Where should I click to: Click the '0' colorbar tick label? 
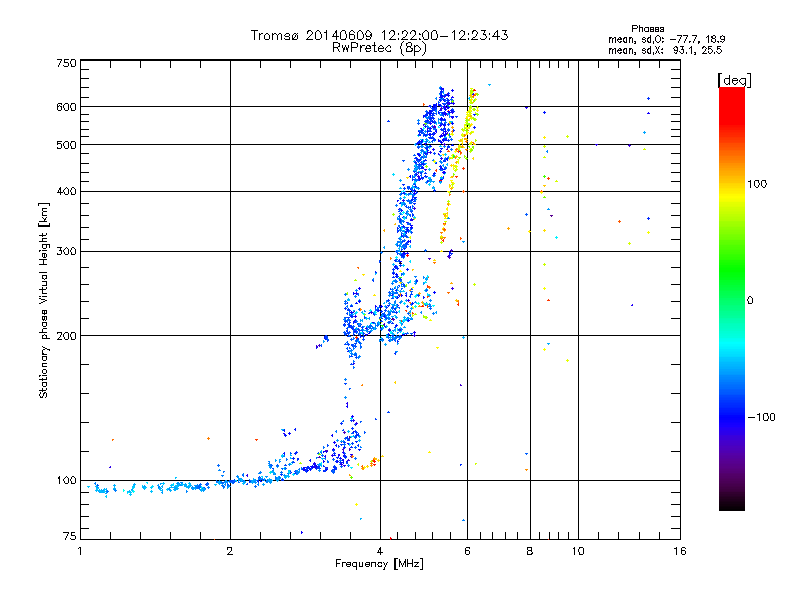(750, 301)
